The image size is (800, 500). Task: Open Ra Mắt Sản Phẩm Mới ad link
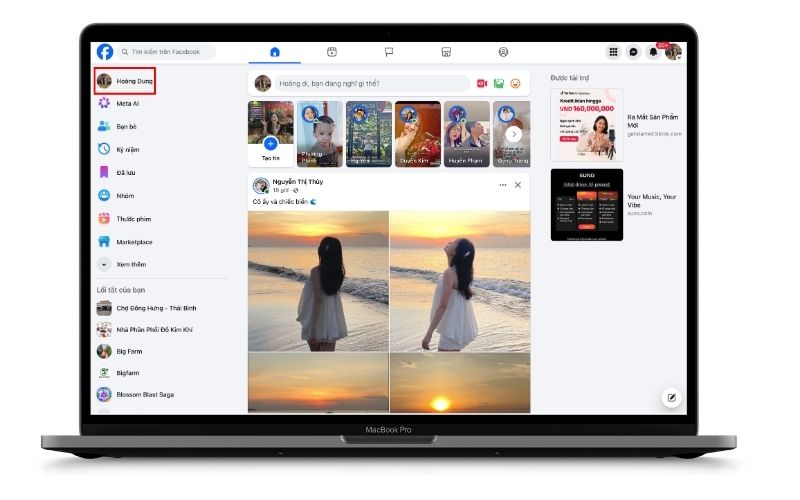pos(653,121)
